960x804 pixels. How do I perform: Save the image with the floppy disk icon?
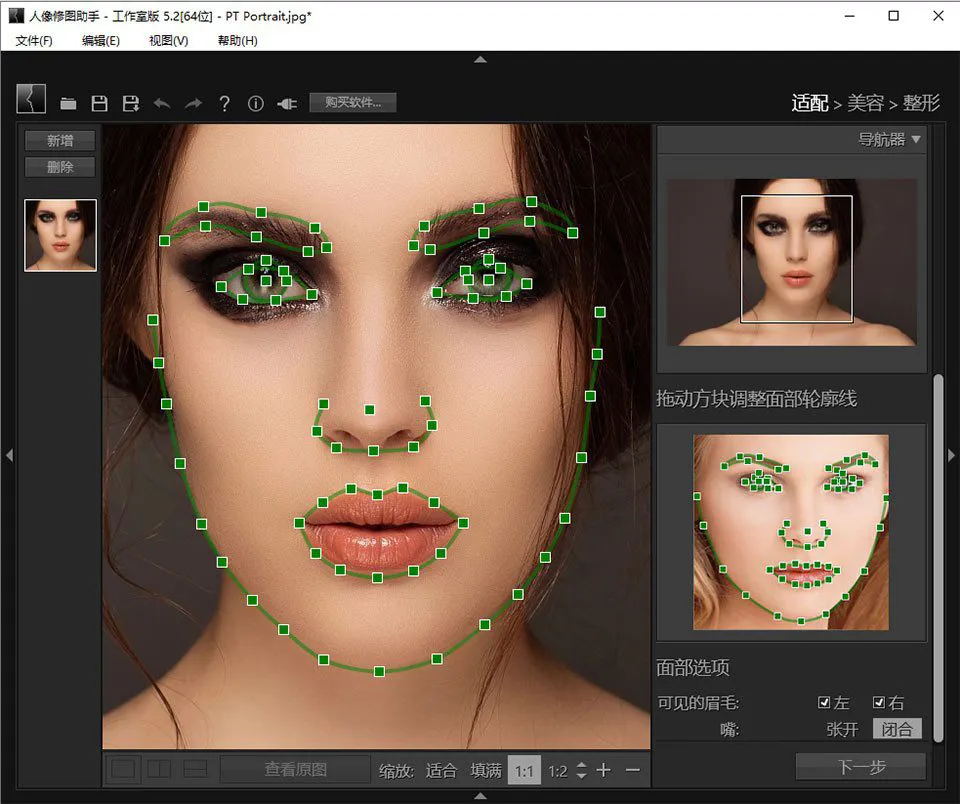pos(99,103)
